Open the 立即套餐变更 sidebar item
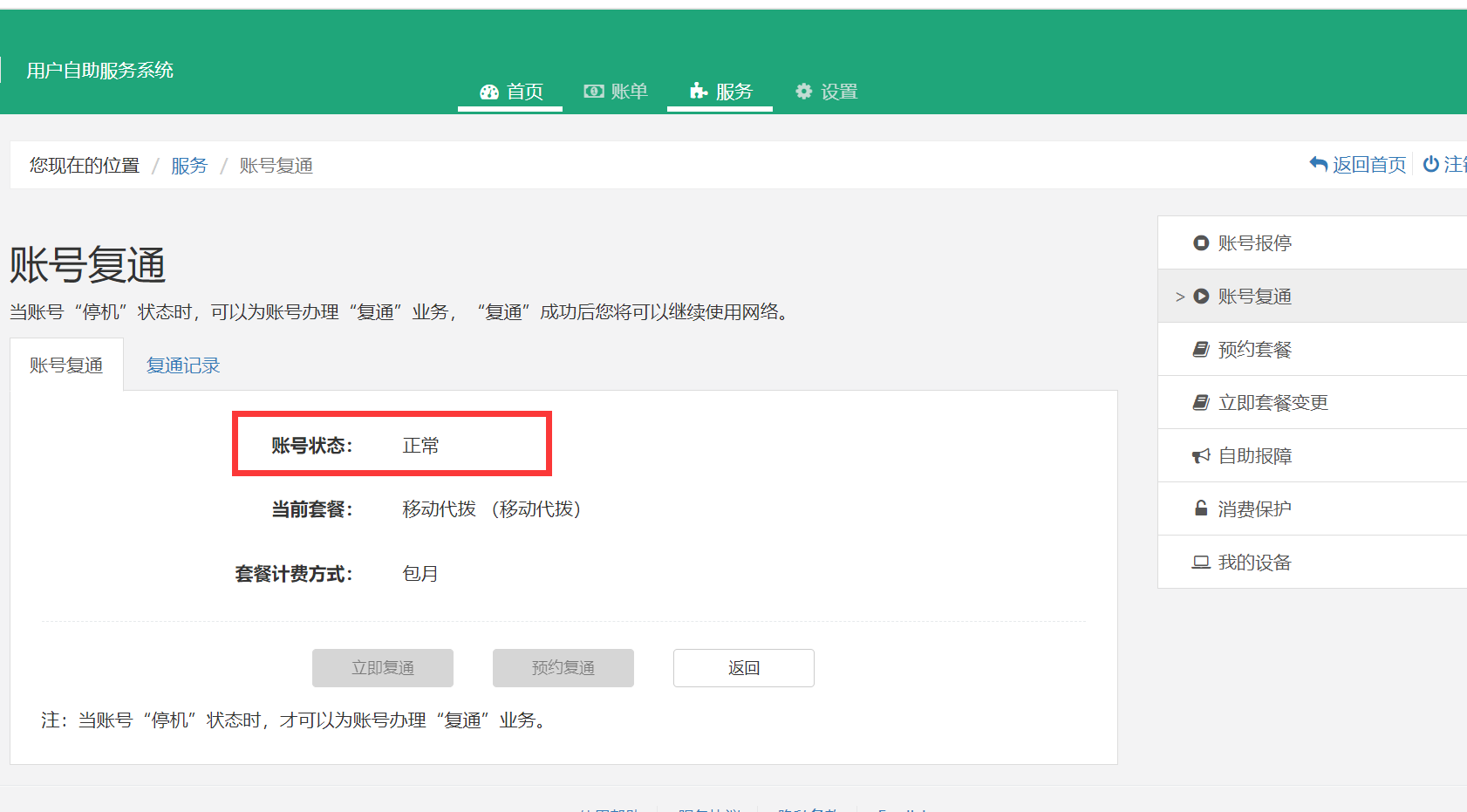This screenshot has height=812, width=1467. tap(1273, 403)
